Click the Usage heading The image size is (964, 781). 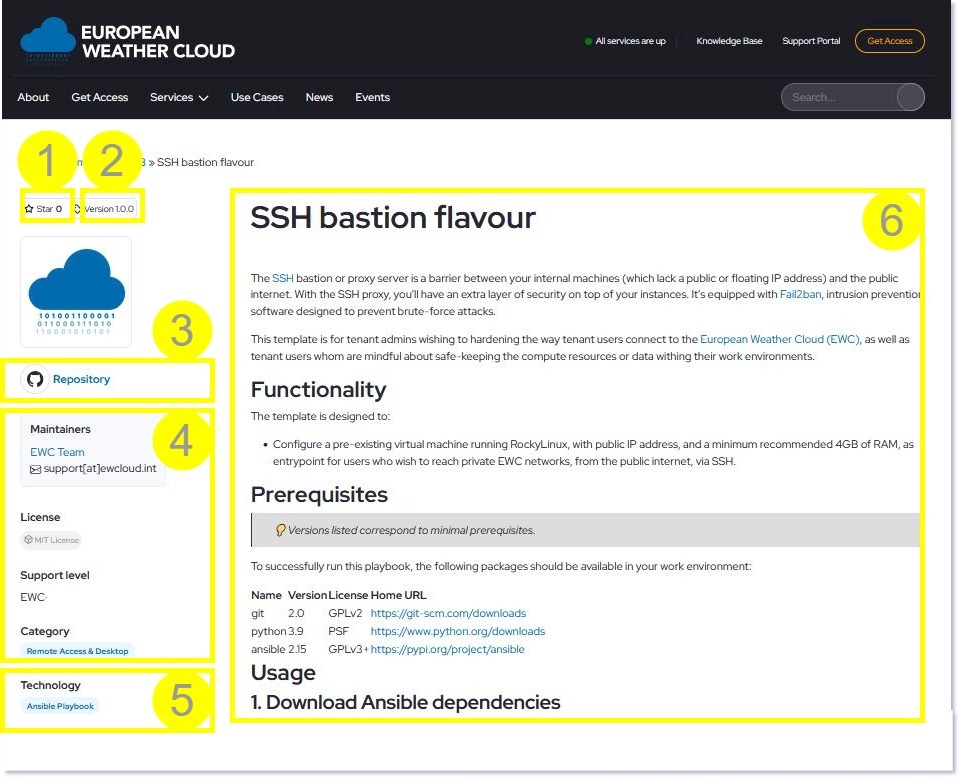tap(283, 673)
